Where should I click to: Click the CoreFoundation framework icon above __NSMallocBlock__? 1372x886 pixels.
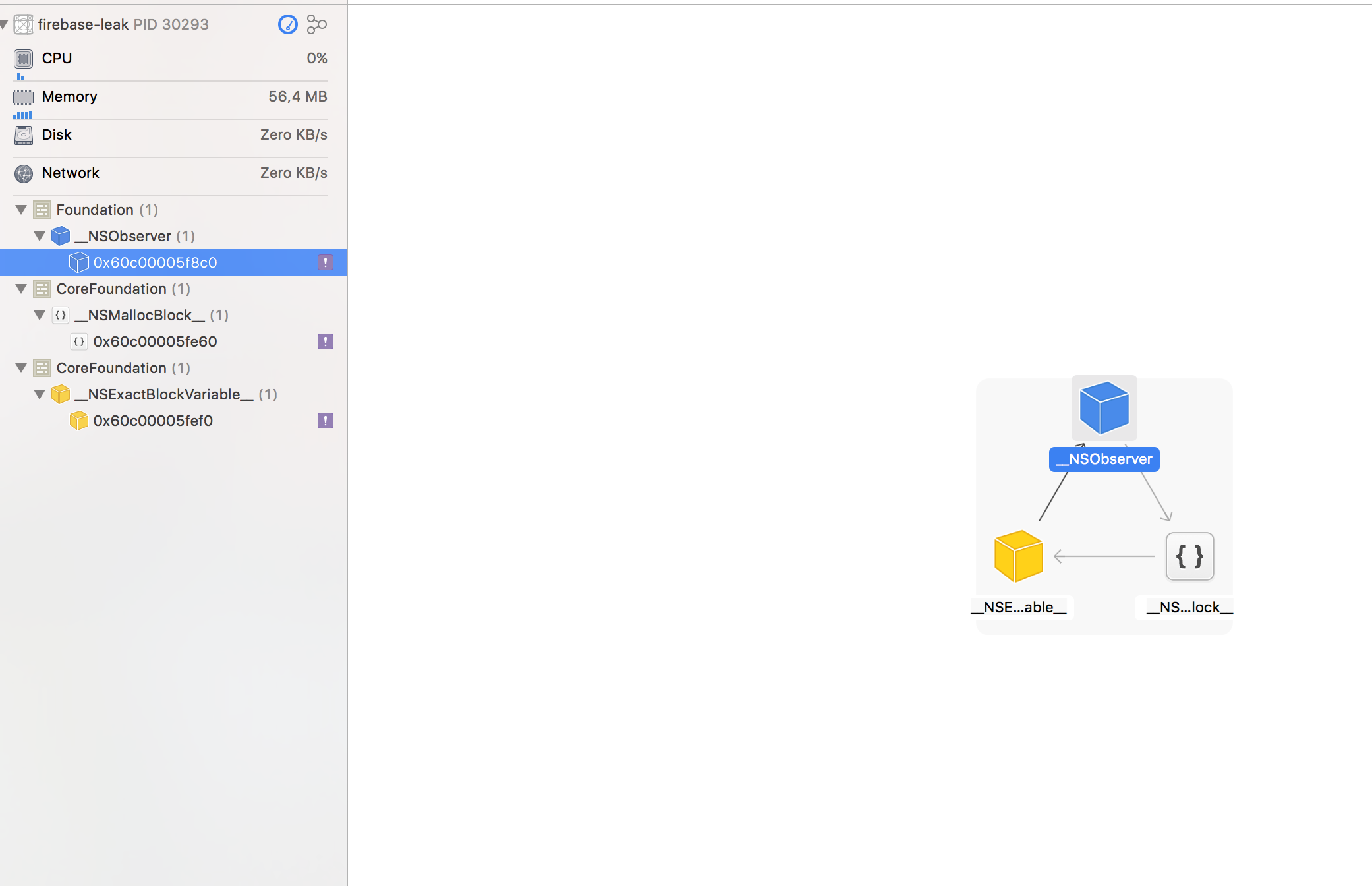pos(42,289)
